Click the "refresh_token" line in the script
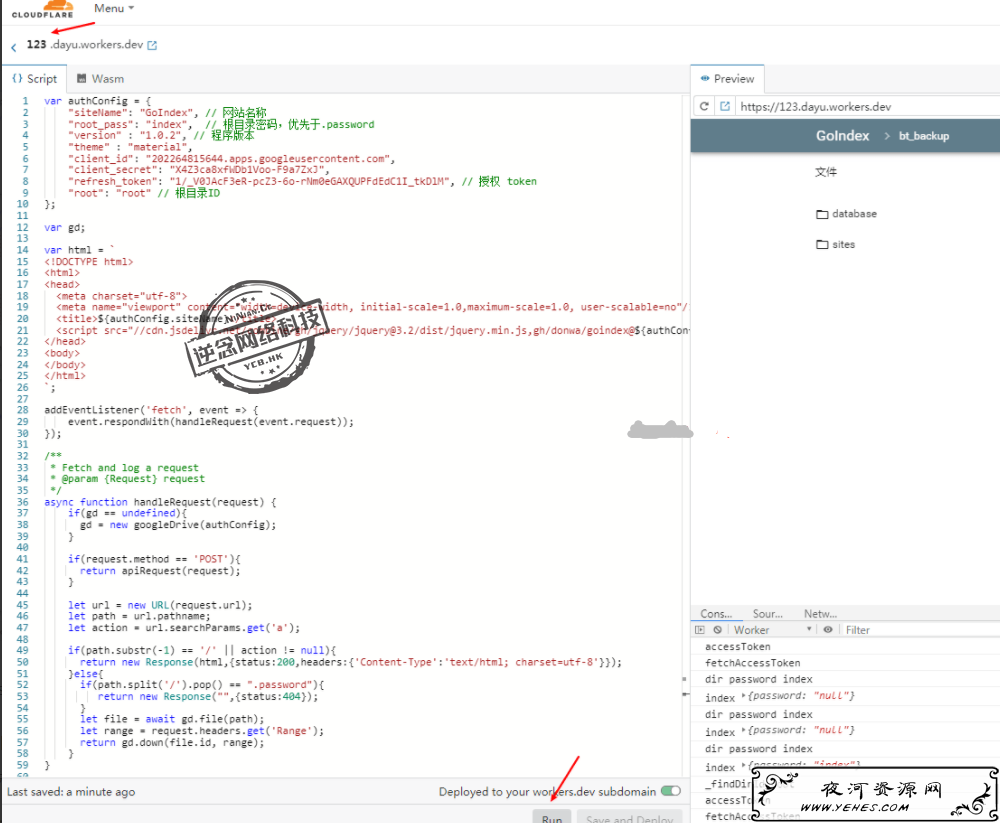The image size is (1000, 823). 302,182
